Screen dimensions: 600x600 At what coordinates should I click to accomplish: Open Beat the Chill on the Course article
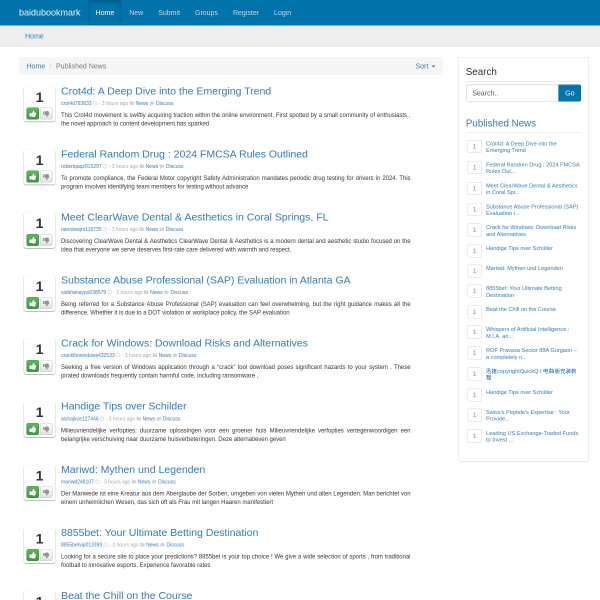coord(126,595)
